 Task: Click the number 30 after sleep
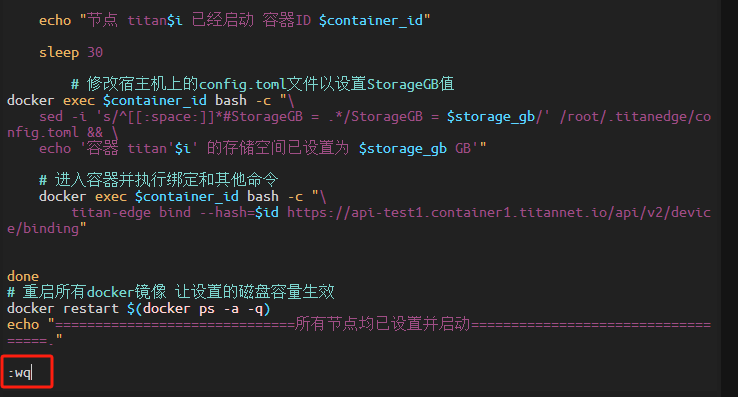(95, 52)
